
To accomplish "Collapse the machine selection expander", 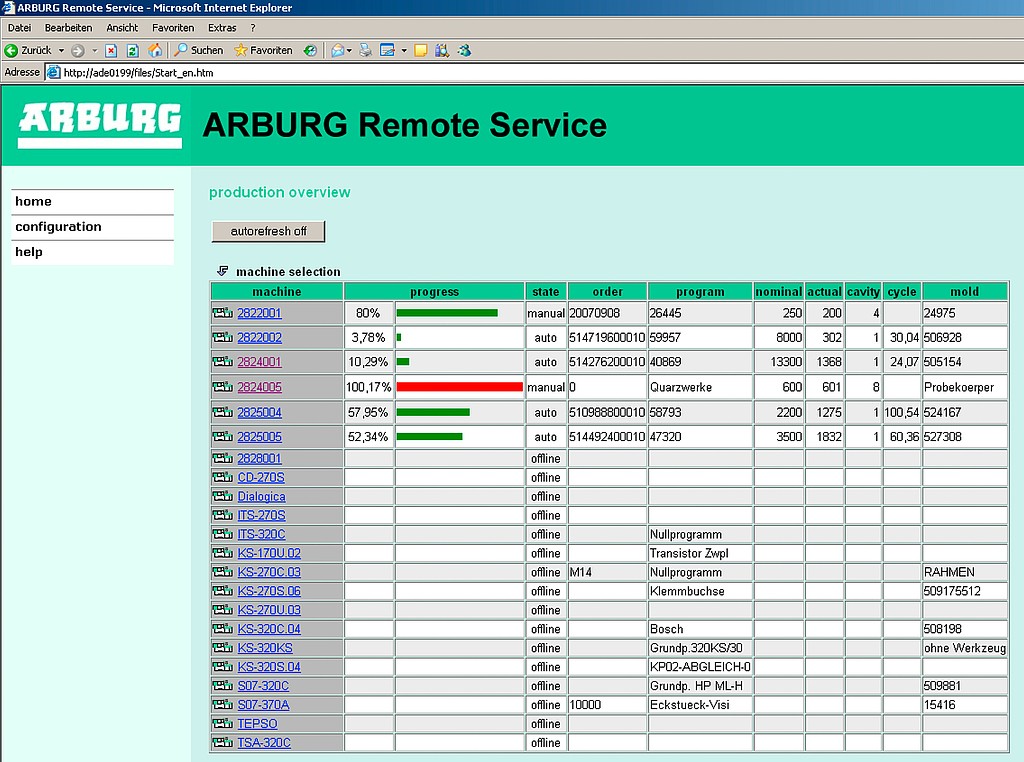I will (223, 271).
